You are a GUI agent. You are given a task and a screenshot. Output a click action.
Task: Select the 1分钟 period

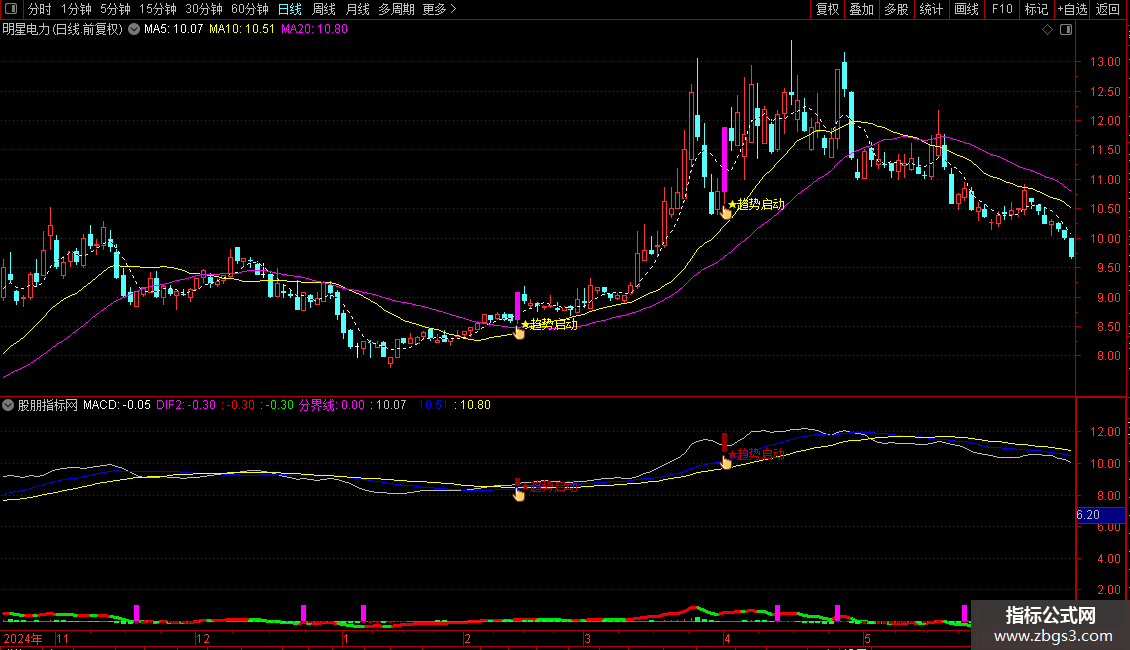coord(76,9)
